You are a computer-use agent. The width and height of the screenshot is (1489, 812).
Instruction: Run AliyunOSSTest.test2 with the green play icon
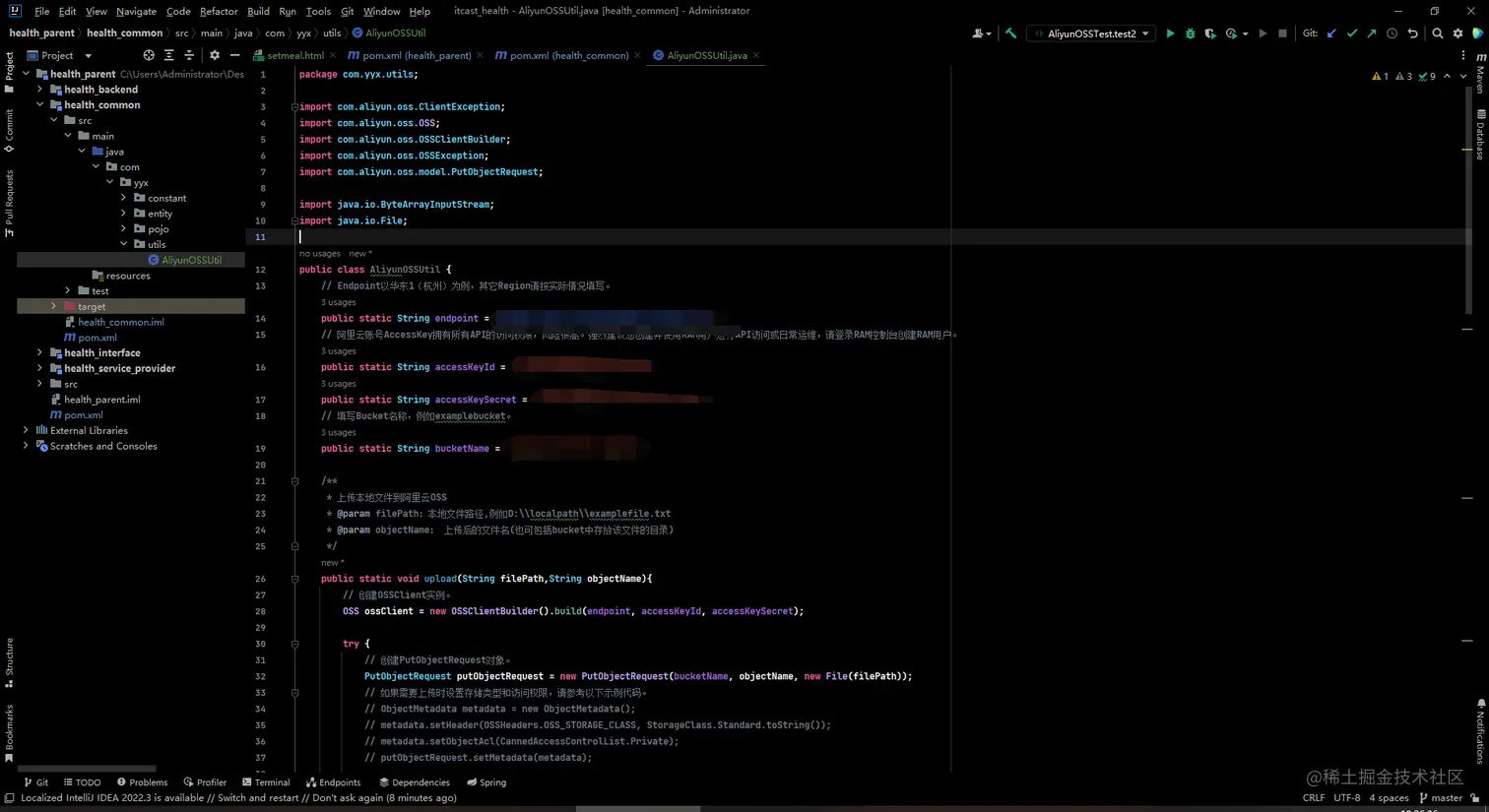point(1170,33)
